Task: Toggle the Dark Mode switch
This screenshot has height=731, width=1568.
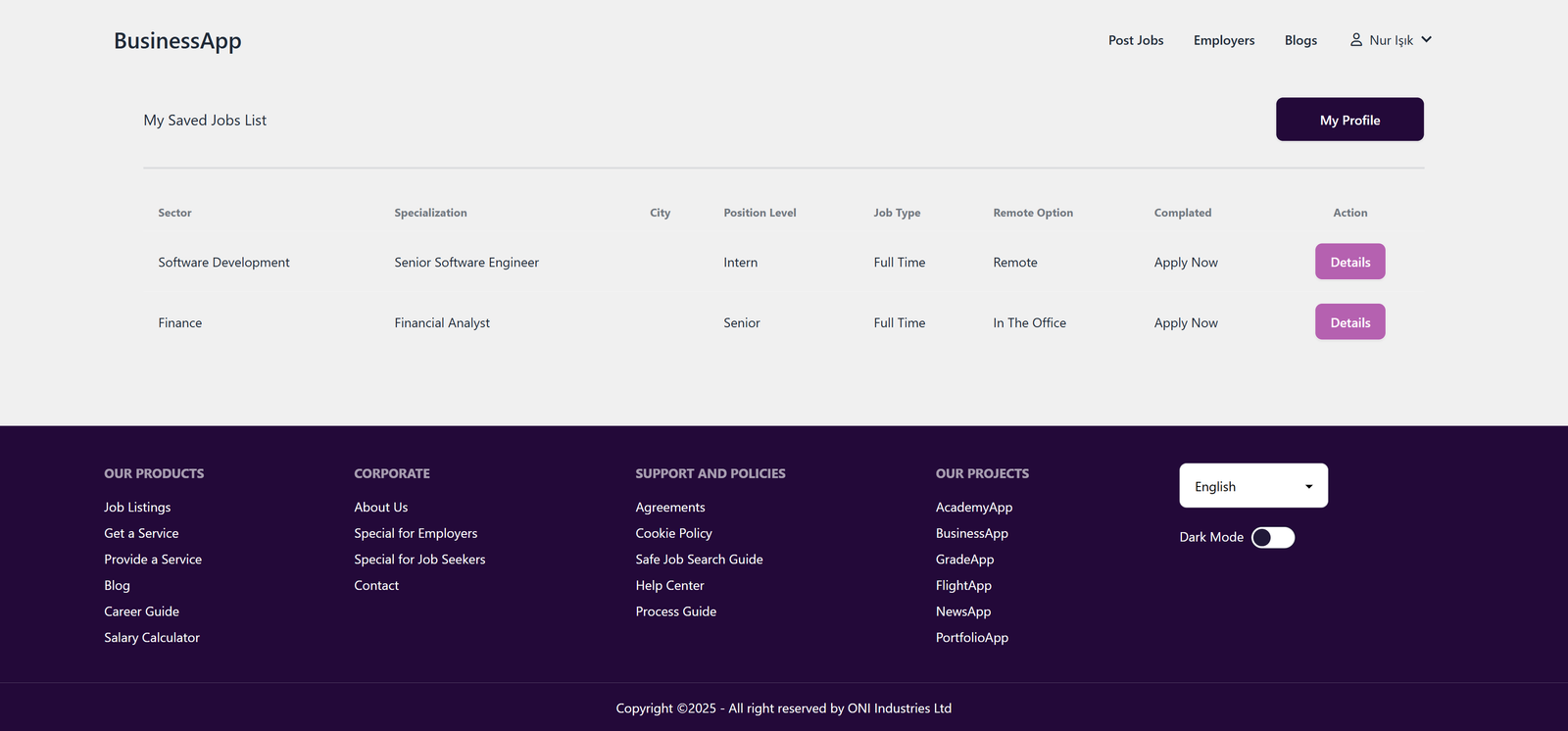Action: pyautogui.click(x=1272, y=537)
